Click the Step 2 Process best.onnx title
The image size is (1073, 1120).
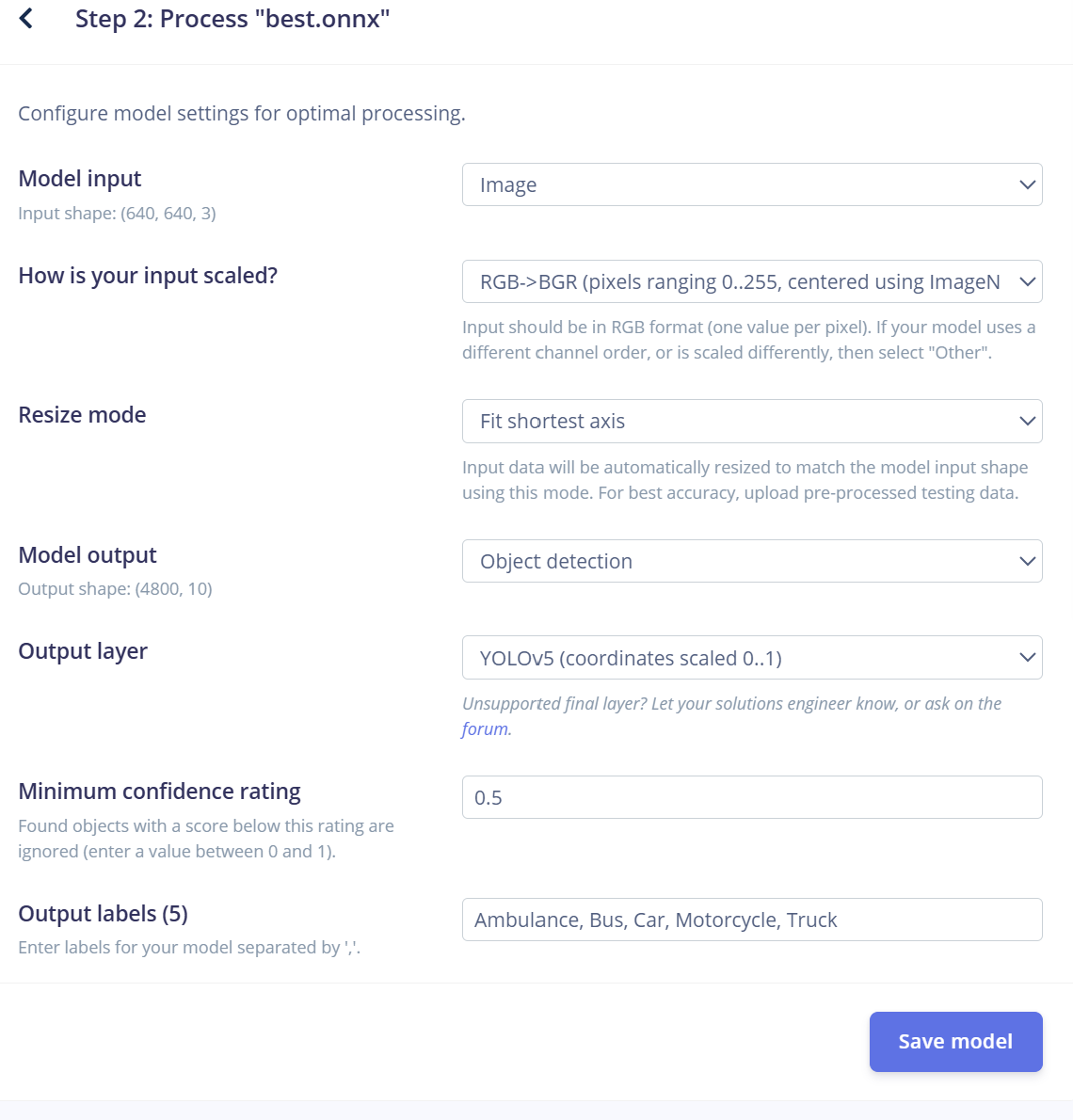point(232,19)
